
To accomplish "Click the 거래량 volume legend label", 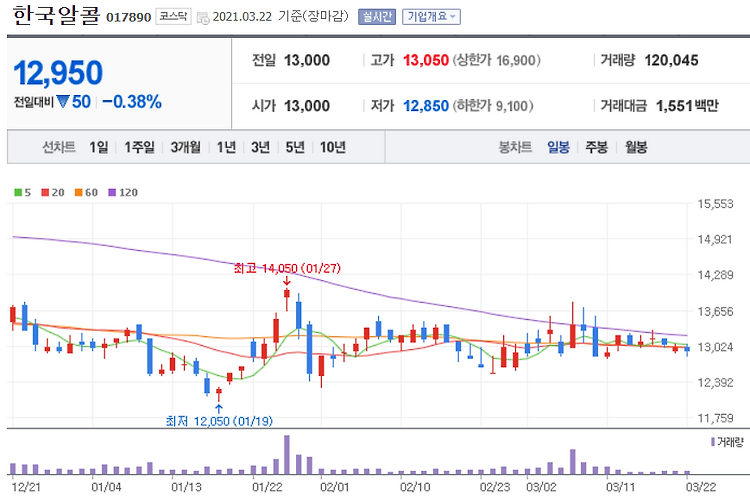I will tap(730, 442).
